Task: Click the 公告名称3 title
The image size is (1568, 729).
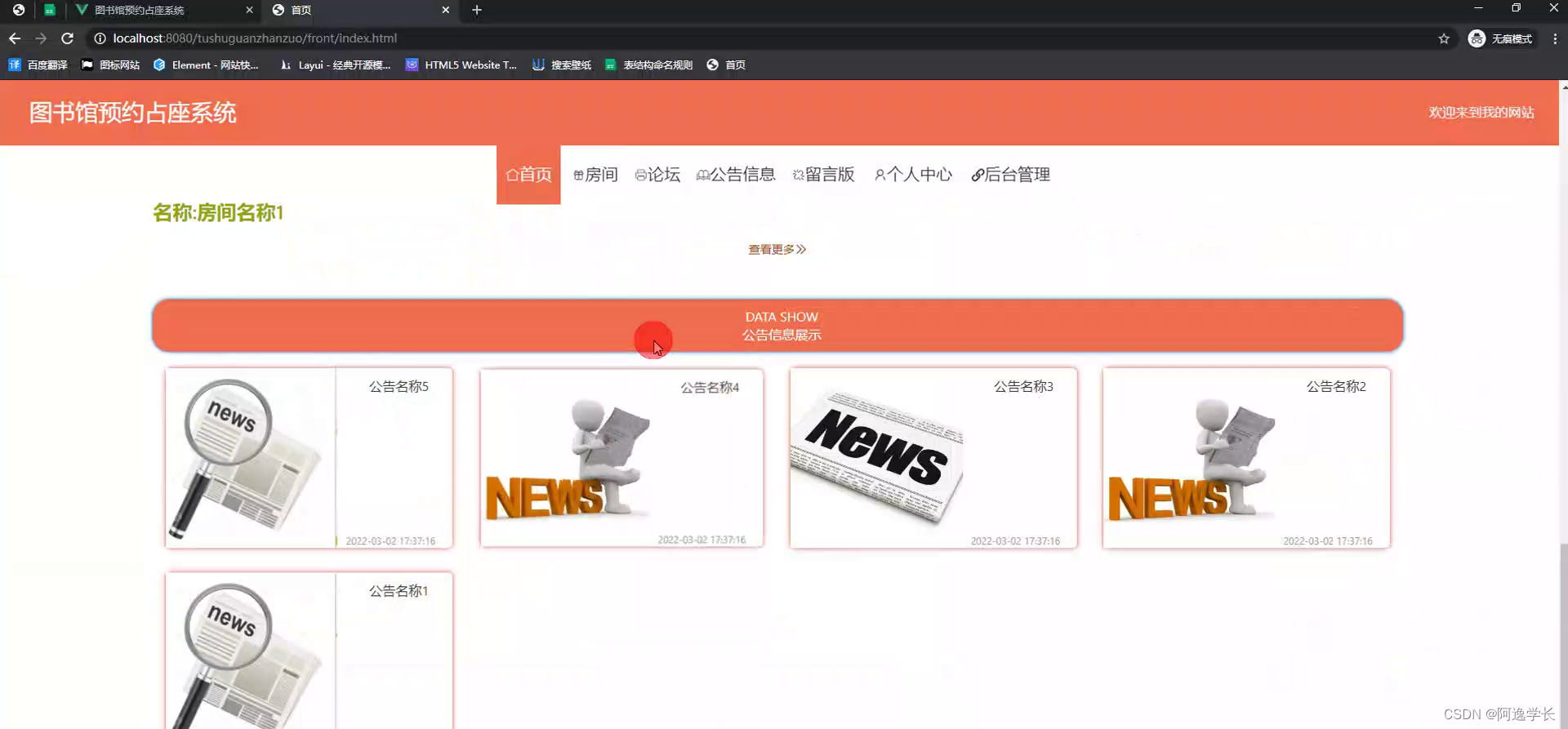Action: (1023, 386)
